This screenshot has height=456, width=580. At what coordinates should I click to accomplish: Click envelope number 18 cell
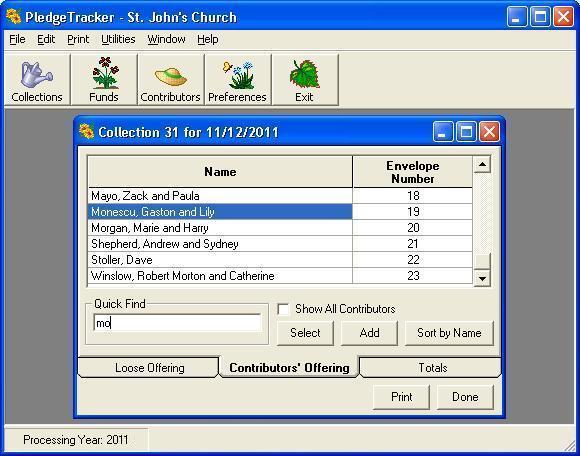pos(413,196)
